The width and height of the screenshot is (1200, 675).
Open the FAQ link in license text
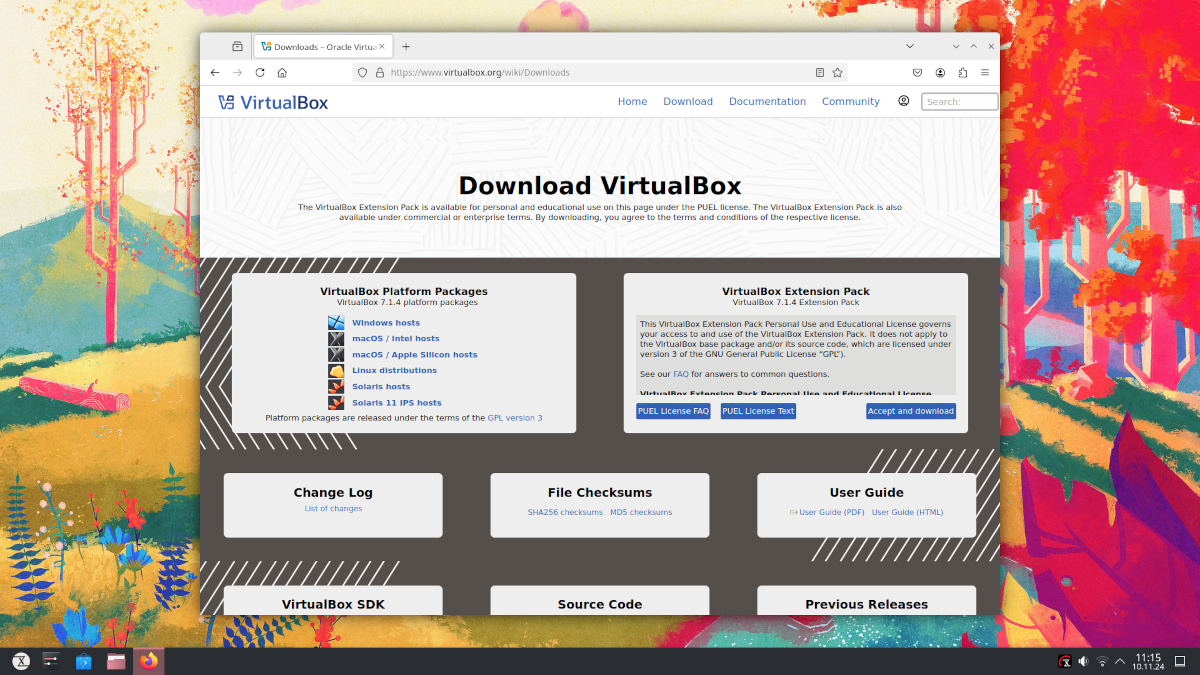681,374
